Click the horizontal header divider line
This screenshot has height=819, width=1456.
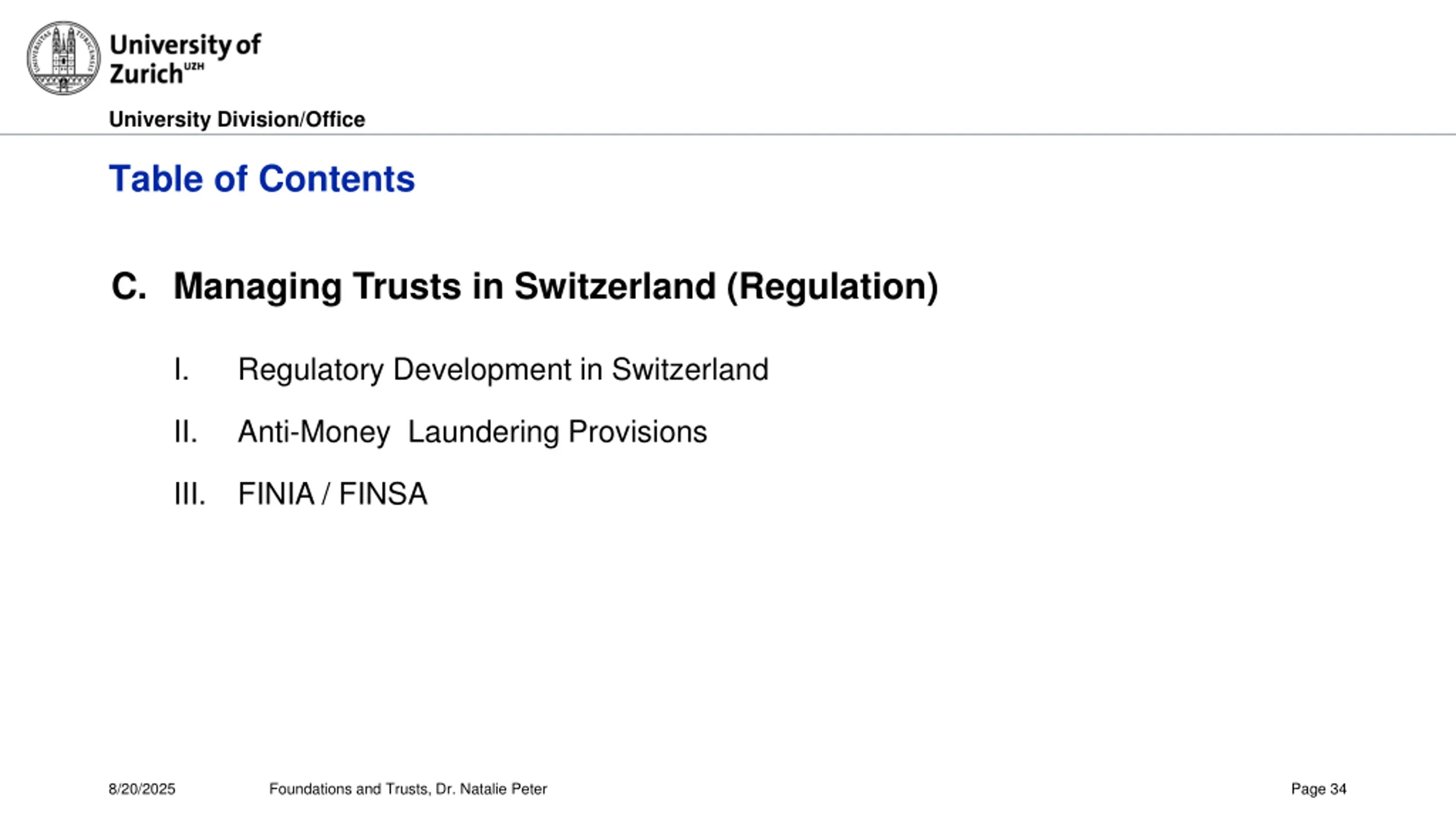coord(728,135)
